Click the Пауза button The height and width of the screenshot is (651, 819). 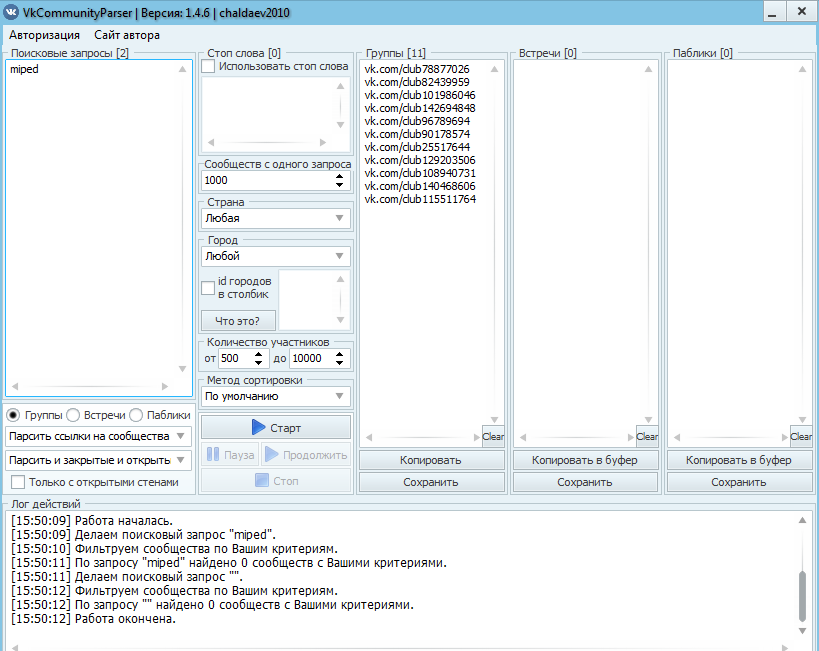pos(230,455)
